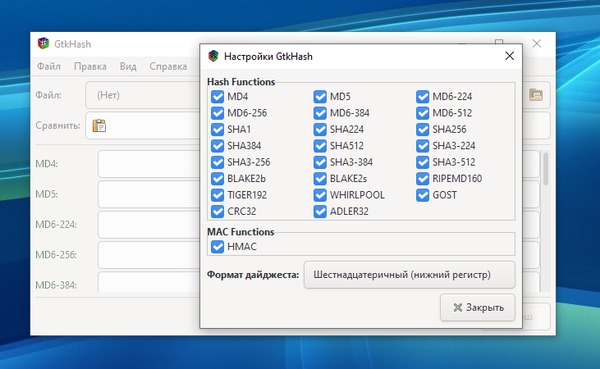Disable the SHA3-512 checkbox
This screenshot has width=600, height=369.
coord(422,162)
